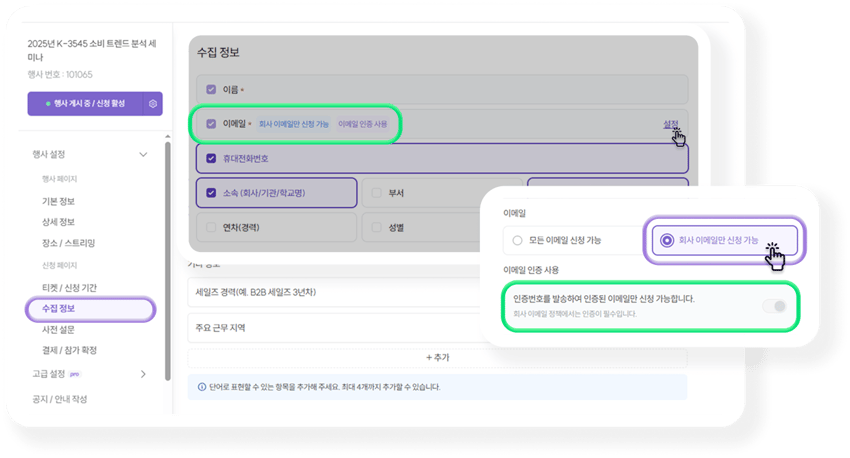Screen dimensions: 850x458
Task: Check the 성별 checkbox
Action: [x=376, y=228]
